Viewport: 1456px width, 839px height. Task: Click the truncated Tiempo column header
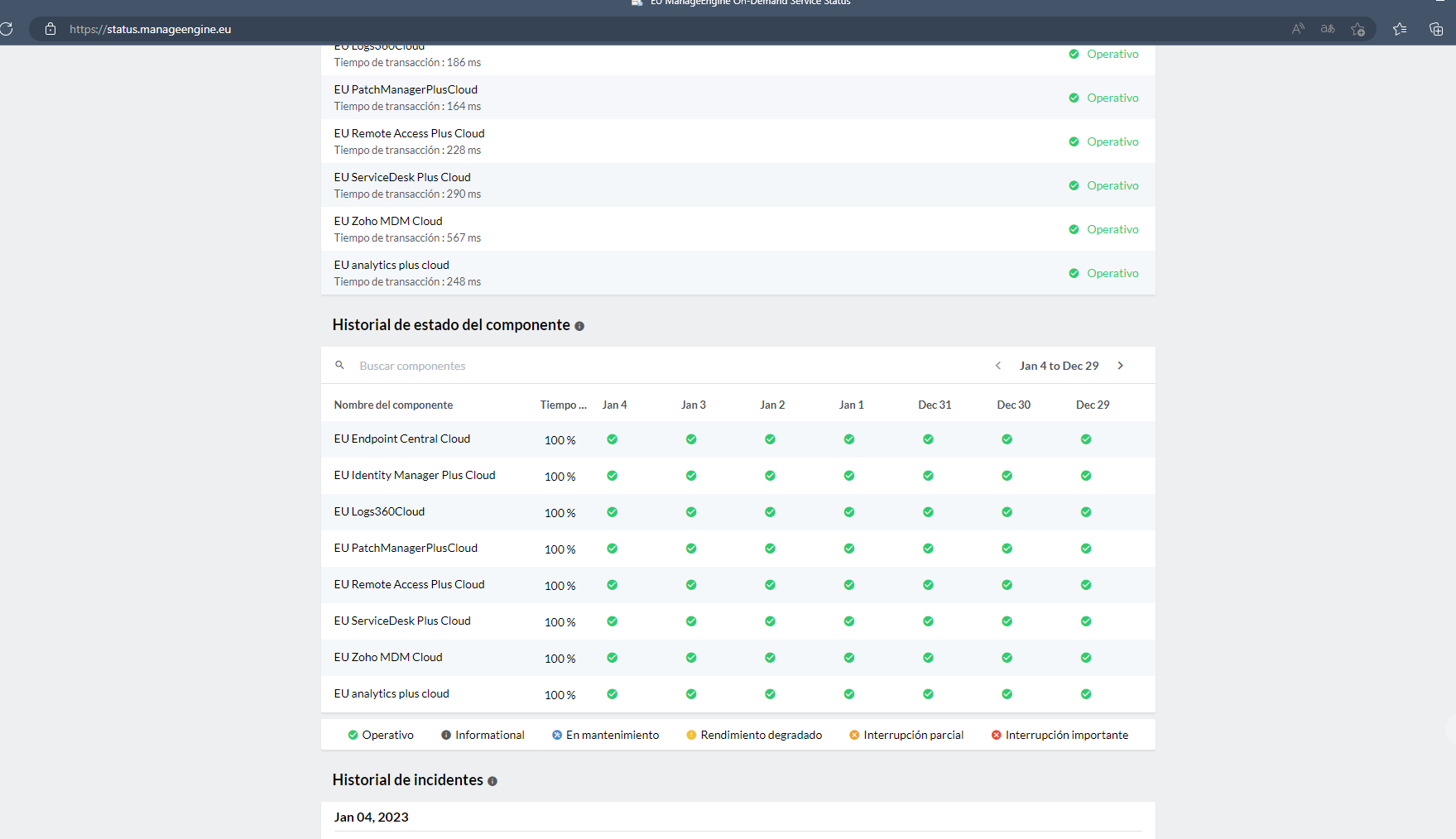564,405
